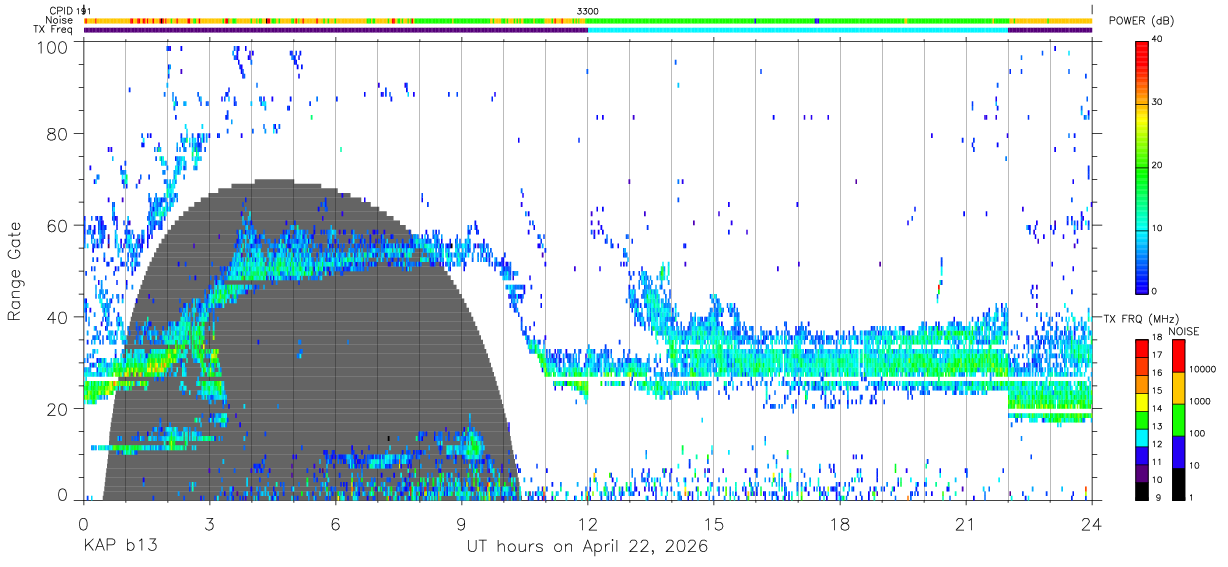This screenshot has width=1228, height=567.
Task: Click the red segment of TX FRQ colorbar
Action: [1141, 347]
